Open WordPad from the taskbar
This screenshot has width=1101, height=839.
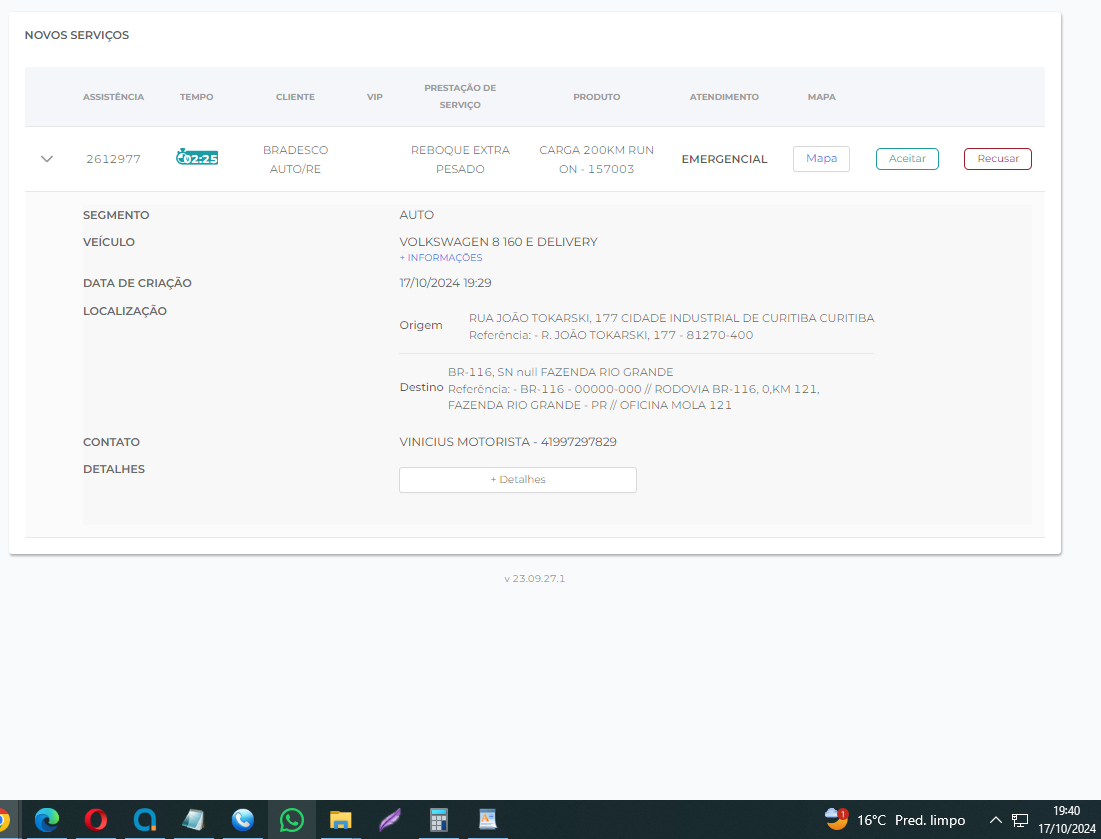487,819
